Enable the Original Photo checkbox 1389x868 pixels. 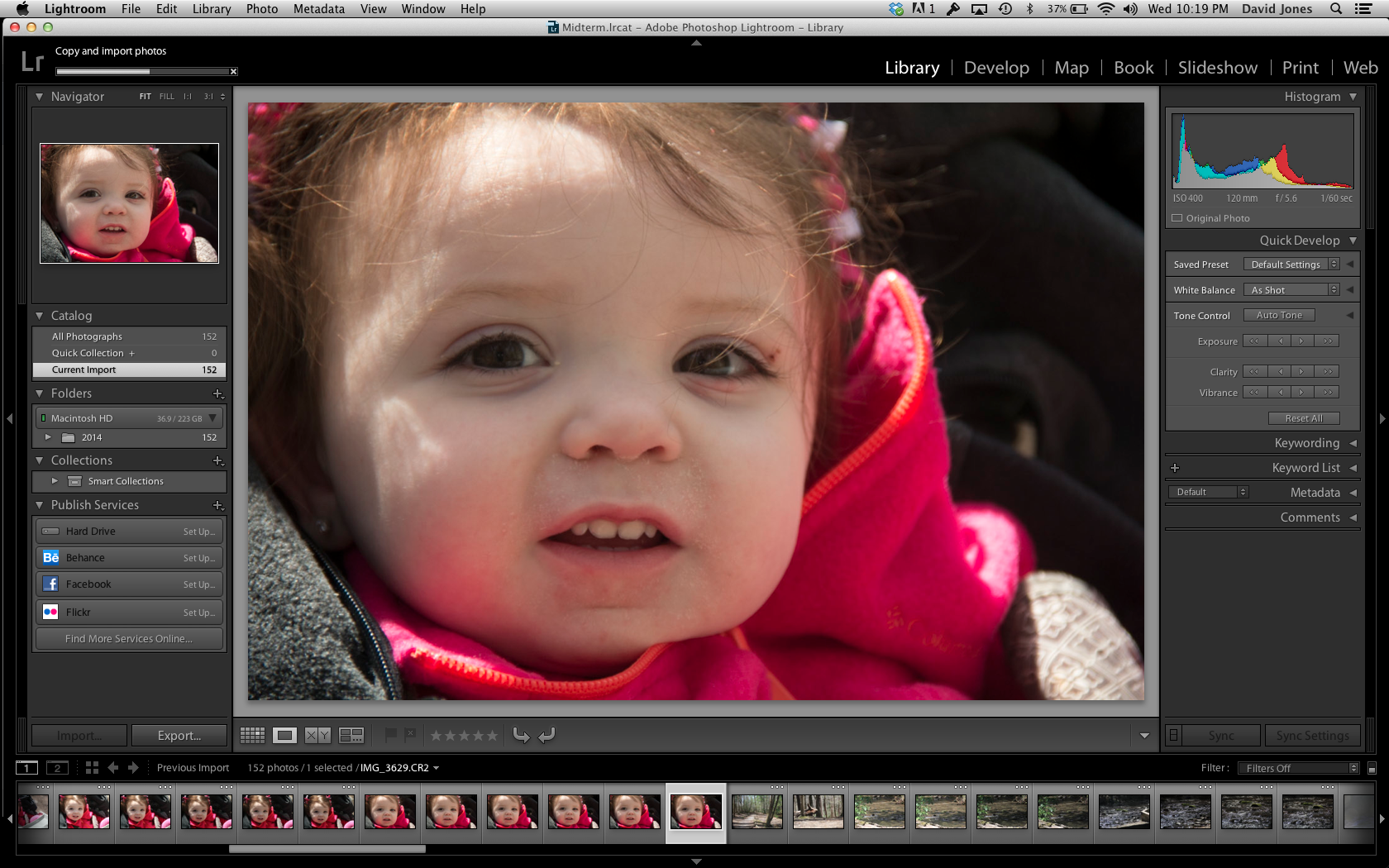(x=1177, y=218)
